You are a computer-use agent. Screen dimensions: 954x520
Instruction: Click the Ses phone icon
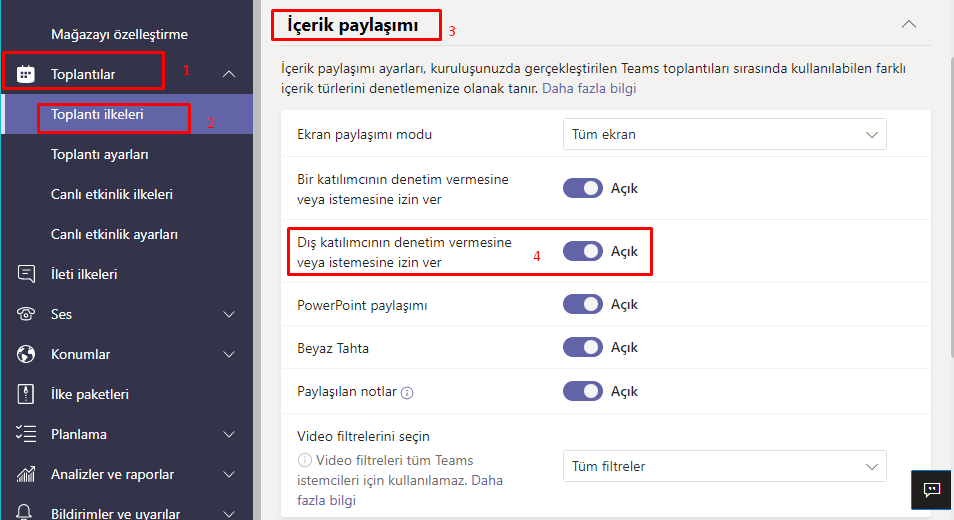(27, 314)
